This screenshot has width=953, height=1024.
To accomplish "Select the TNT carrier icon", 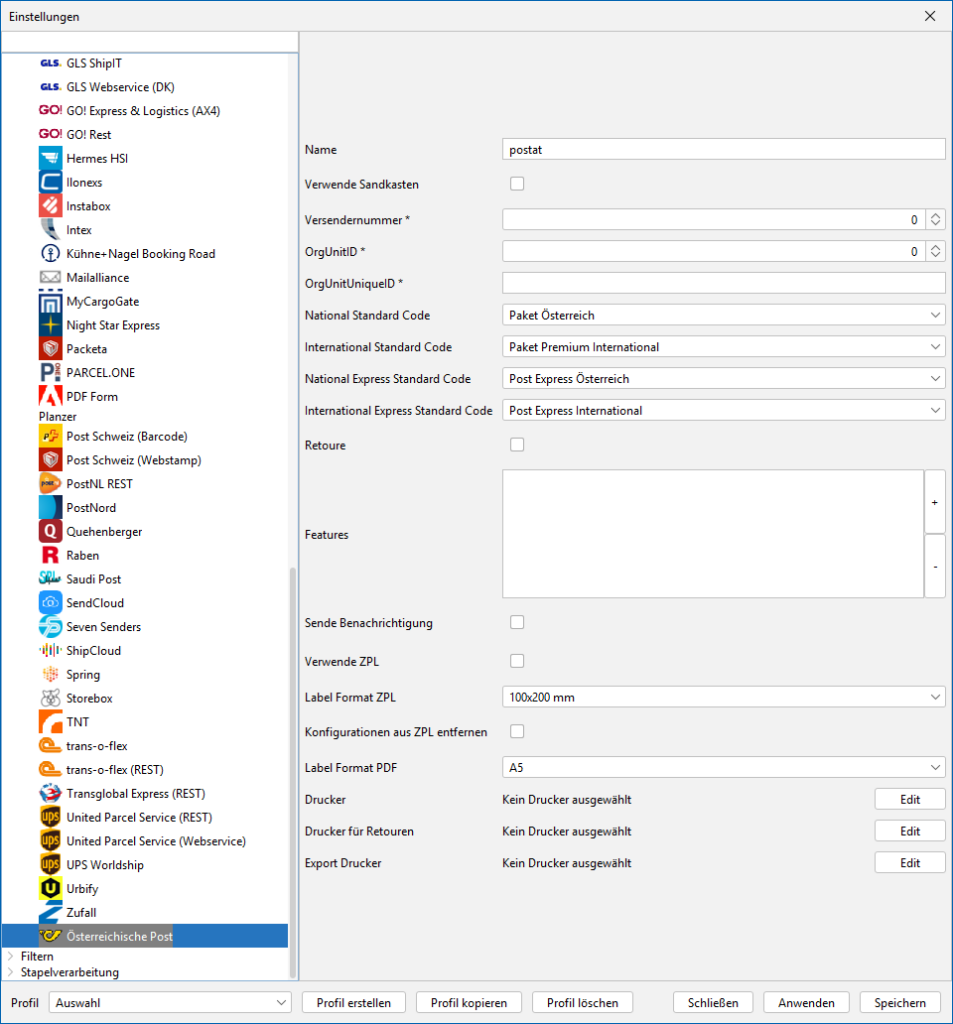I will point(51,722).
